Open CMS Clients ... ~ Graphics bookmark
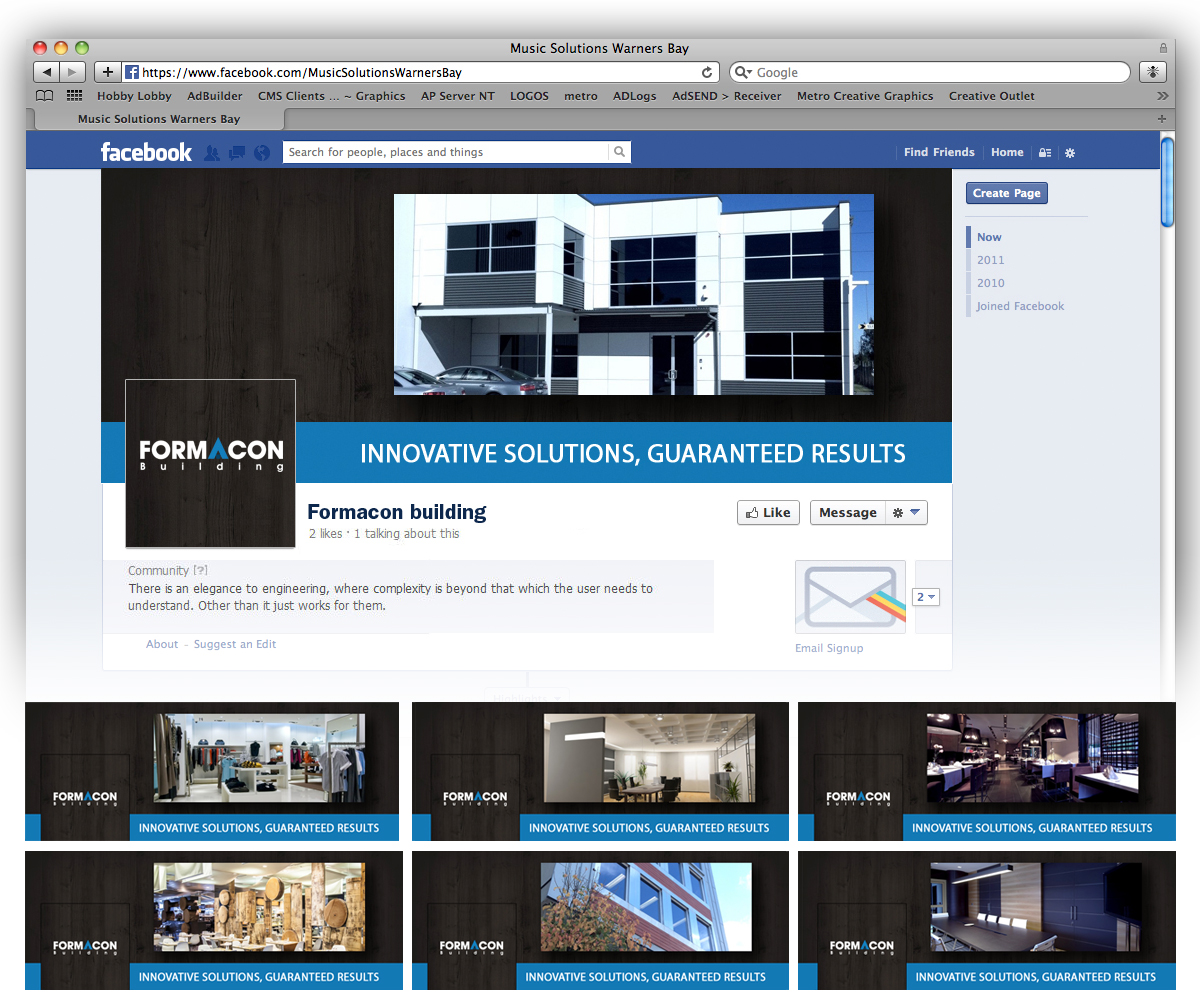The image size is (1200, 1000). point(332,96)
